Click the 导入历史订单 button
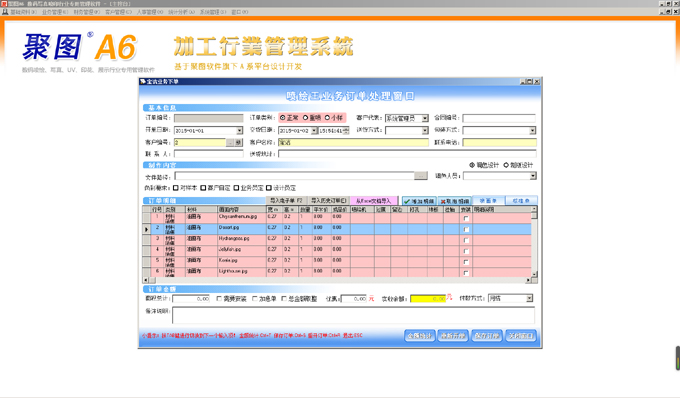This screenshot has height=398, width=680. click(x=328, y=201)
